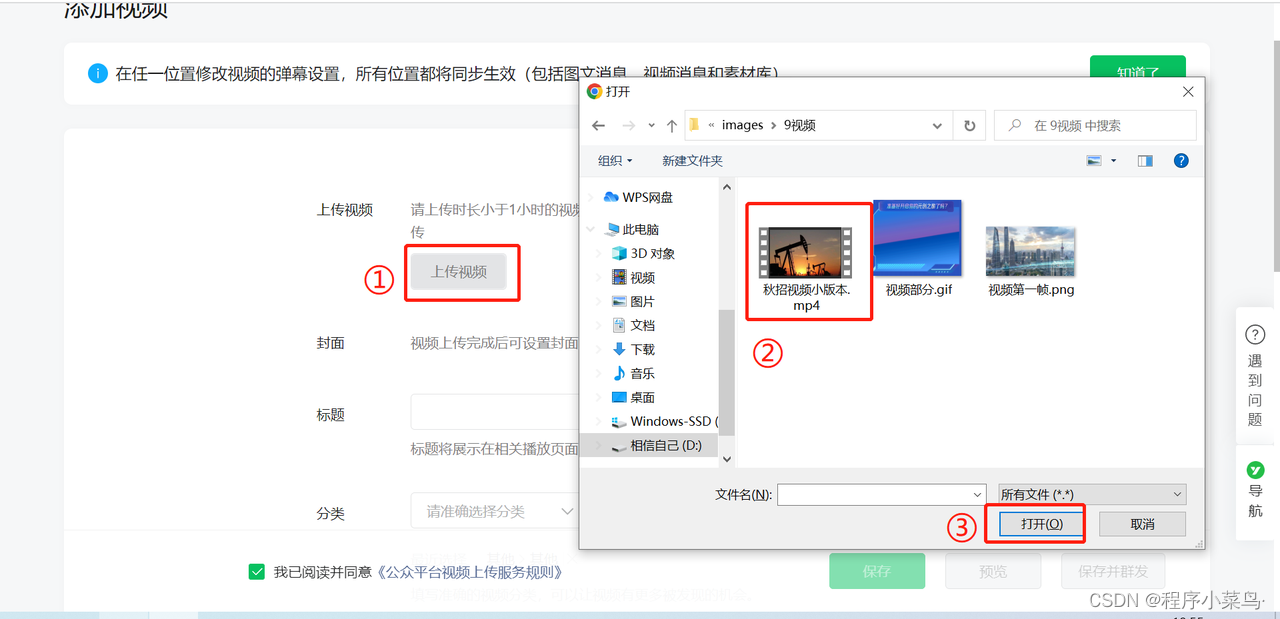Image resolution: width=1280 pixels, height=619 pixels.
Task: Click the blue info icon in notice
Action: tap(97, 73)
